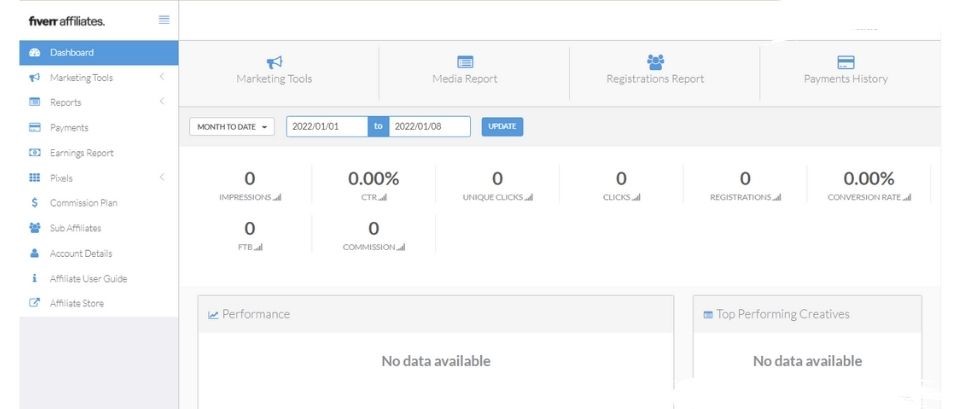Open Sub Affiliates in the sidebar
The height and width of the screenshot is (409, 959).
[75, 228]
